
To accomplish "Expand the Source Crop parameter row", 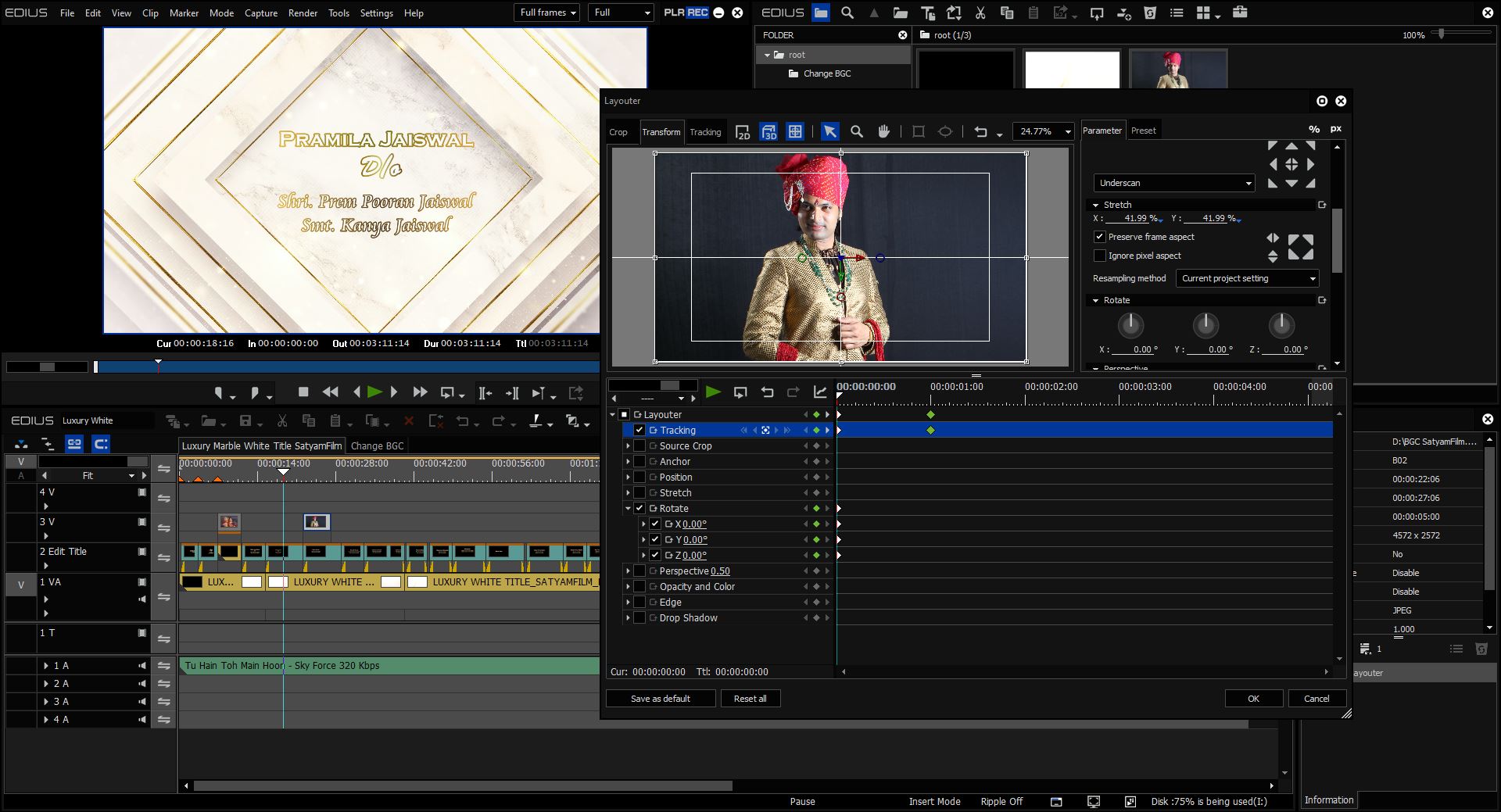I will coord(628,446).
